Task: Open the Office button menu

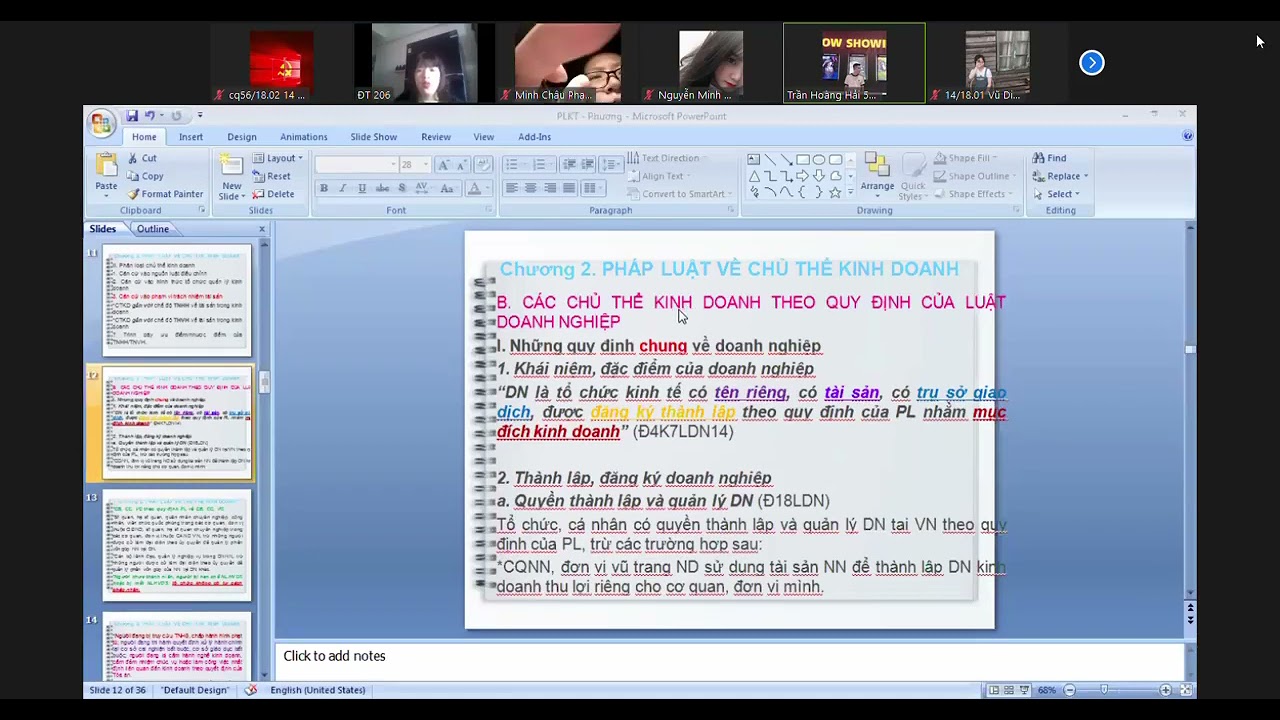Action: tap(101, 122)
